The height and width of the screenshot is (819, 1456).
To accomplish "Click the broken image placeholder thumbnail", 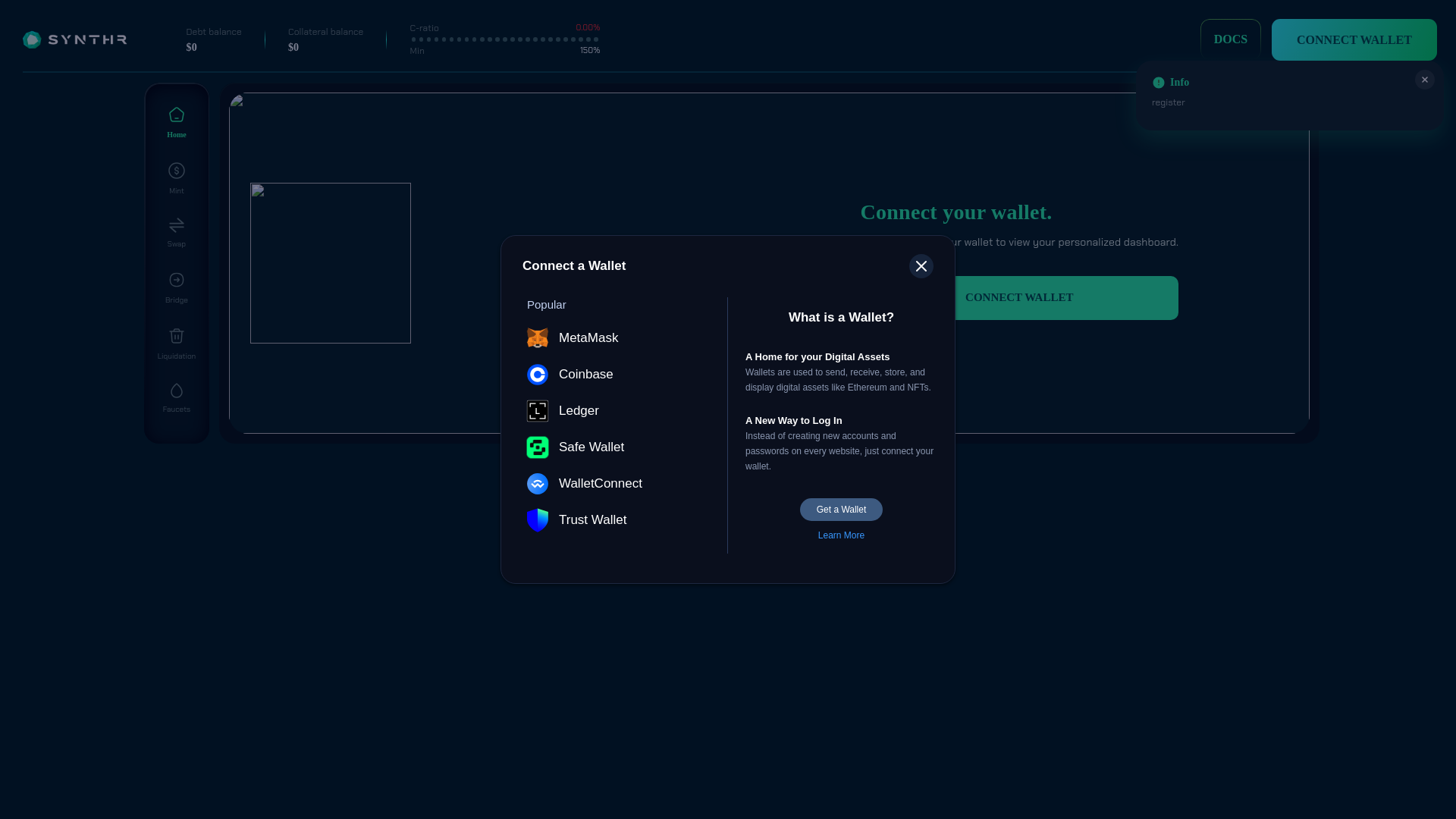I will (x=331, y=263).
